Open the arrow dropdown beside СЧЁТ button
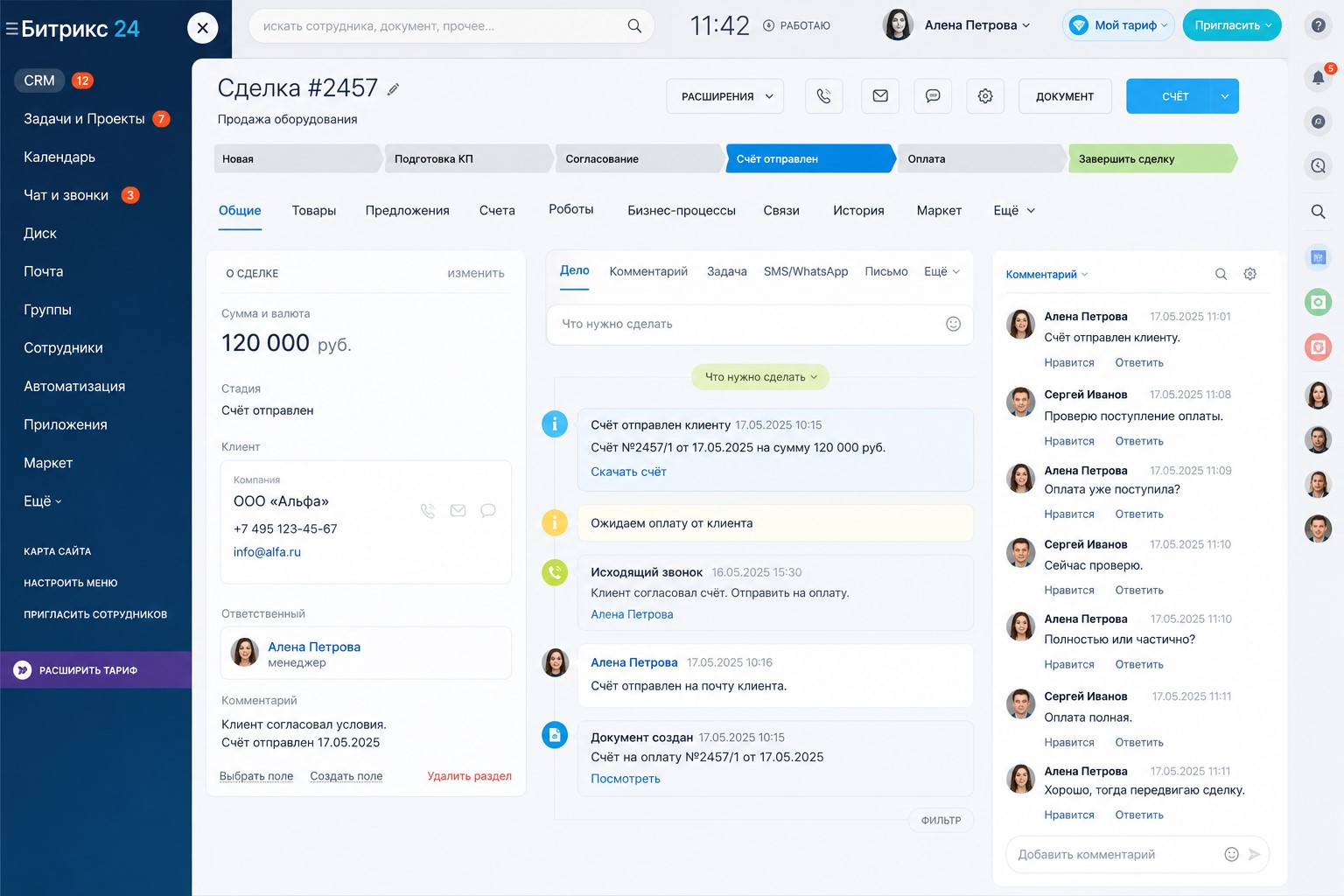The width and height of the screenshot is (1344, 896). [x=1224, y=96]
